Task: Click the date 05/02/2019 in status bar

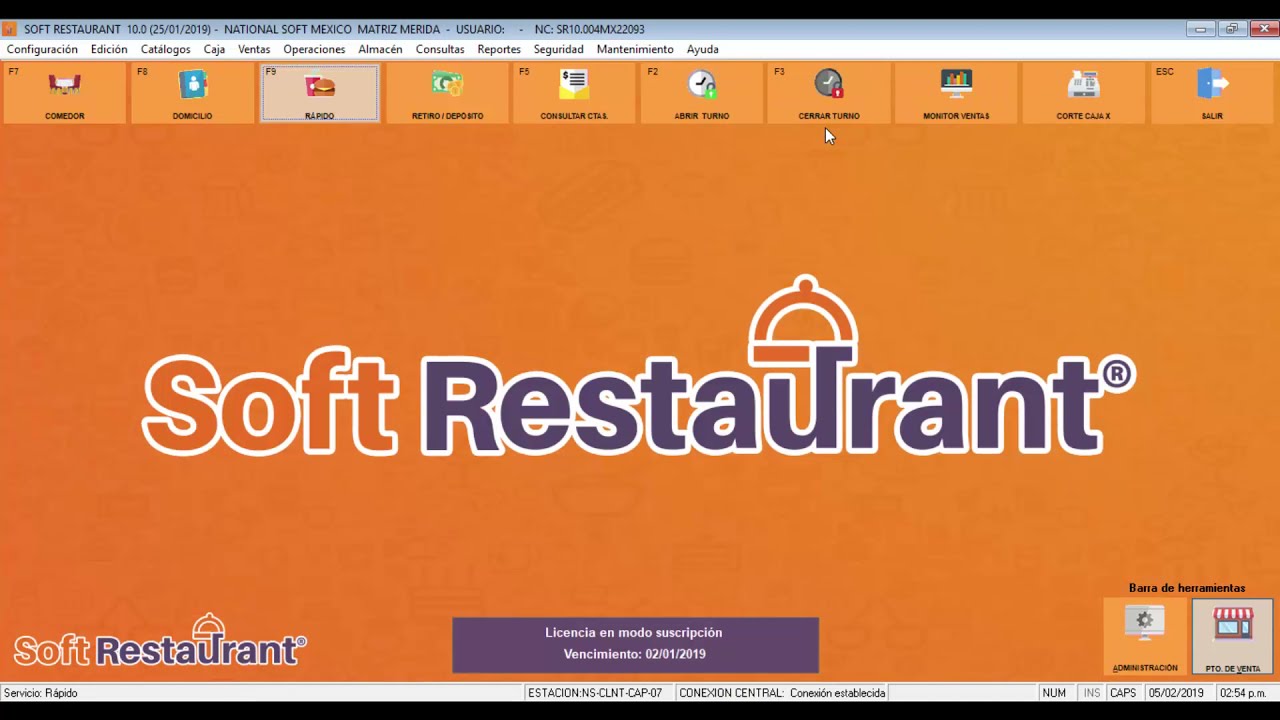Action: click(x=1177, y=693)
